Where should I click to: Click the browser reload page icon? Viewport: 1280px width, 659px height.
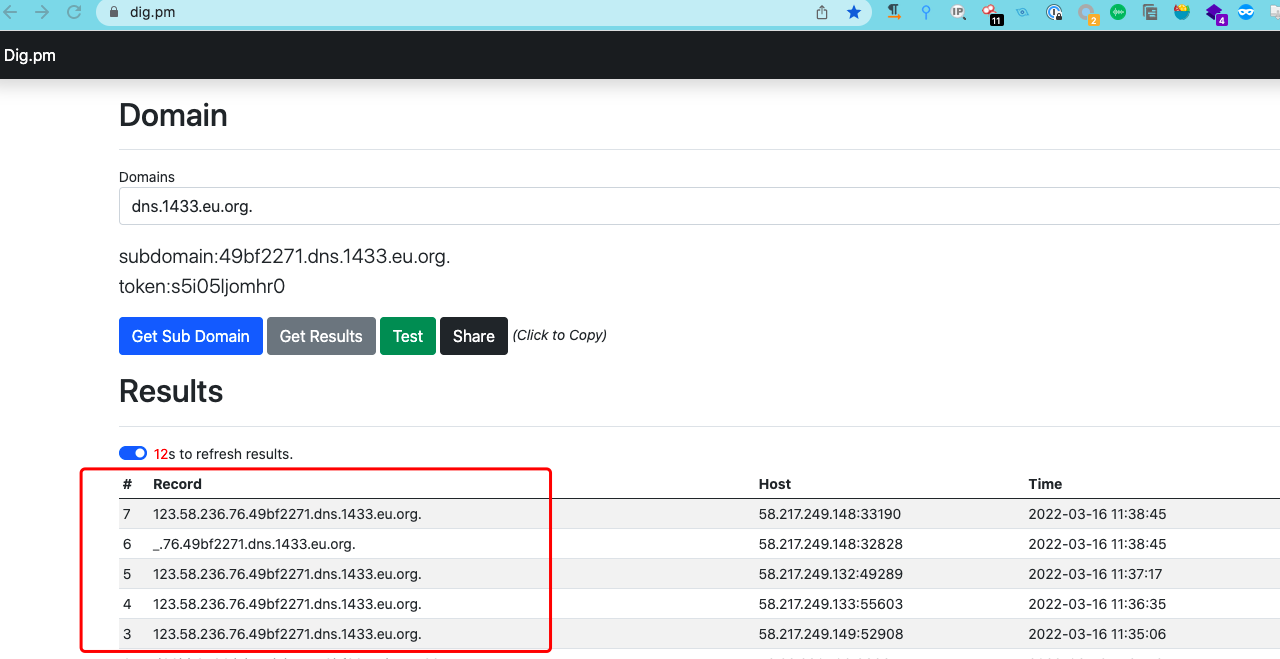click(x=74, y=12)
